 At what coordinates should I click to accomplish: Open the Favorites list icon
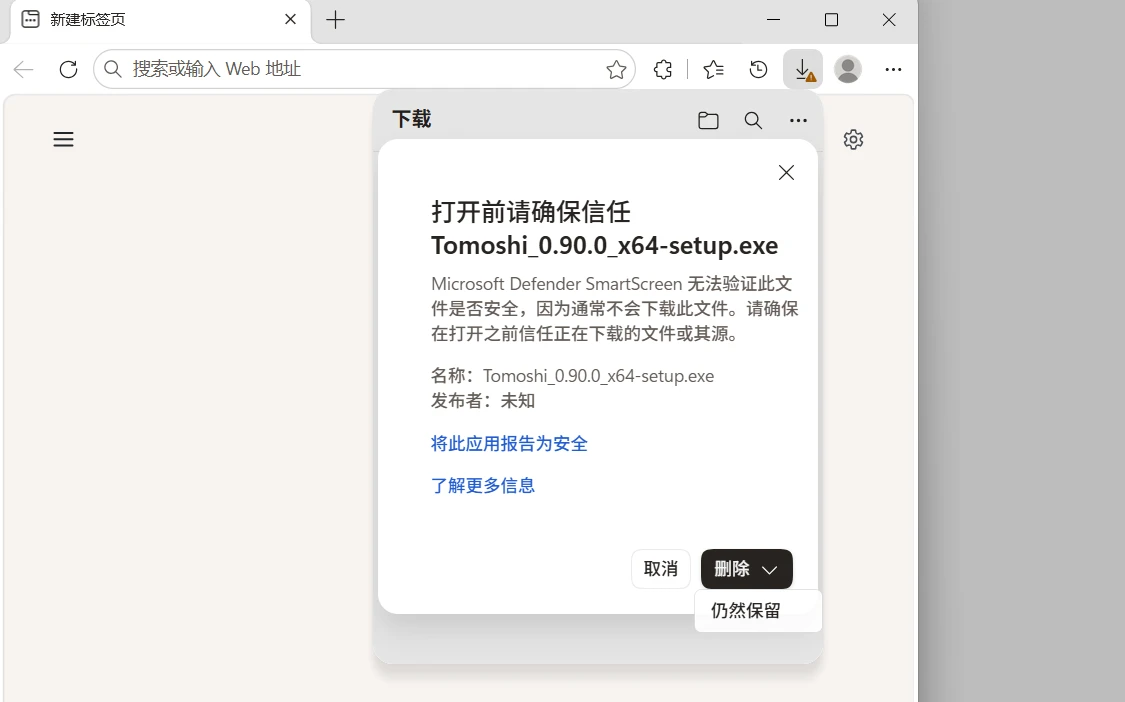(713, 69)
